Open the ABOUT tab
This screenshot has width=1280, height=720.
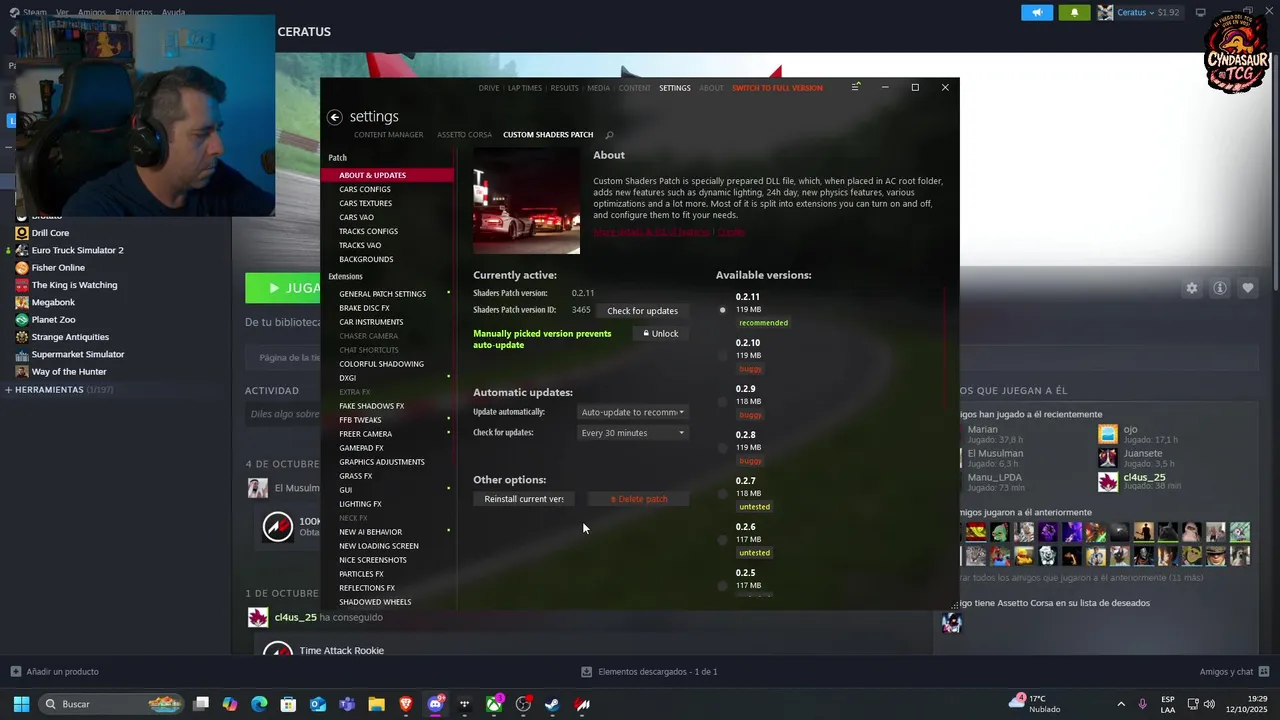tap(711, 88)
